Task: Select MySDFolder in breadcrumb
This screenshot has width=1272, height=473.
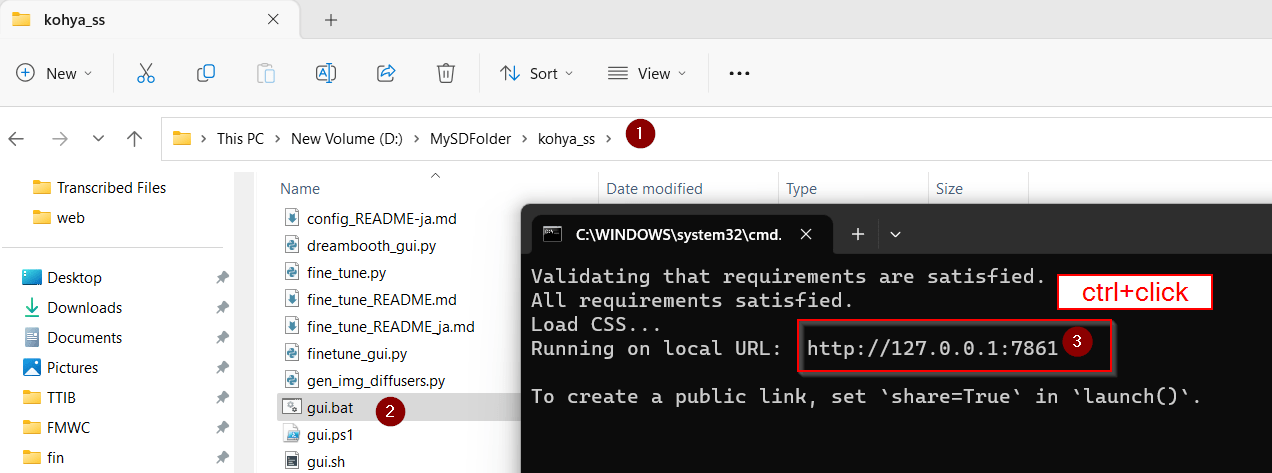Action: click(470, 139)
